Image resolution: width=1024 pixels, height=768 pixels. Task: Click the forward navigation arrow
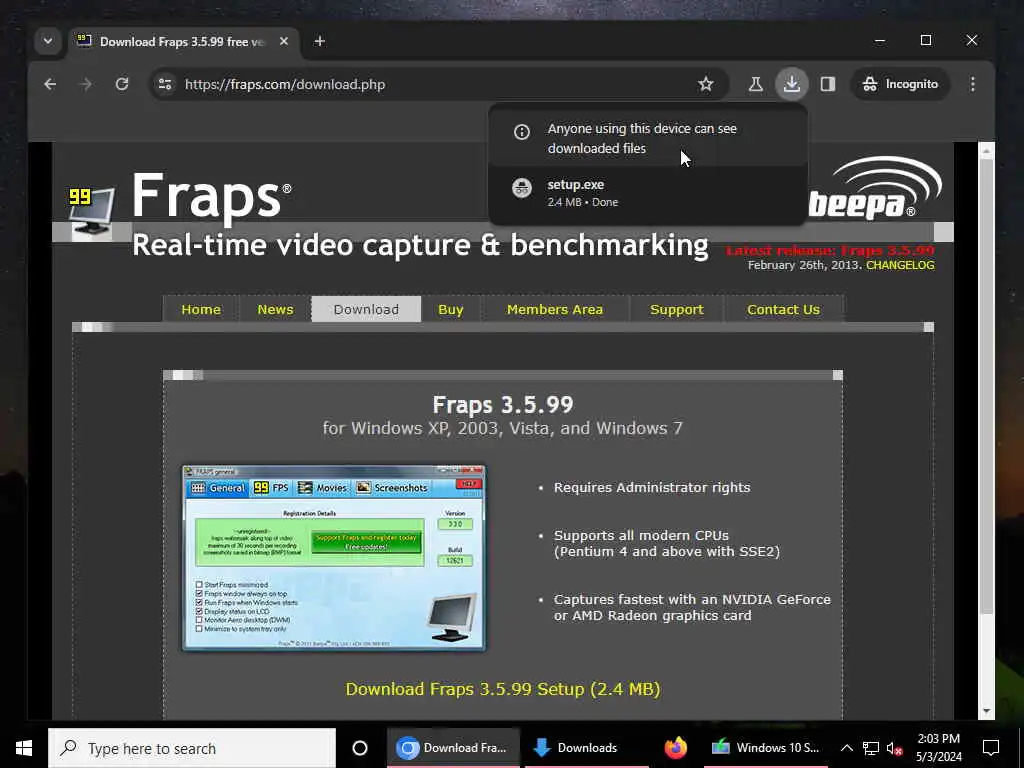point(86,84)
